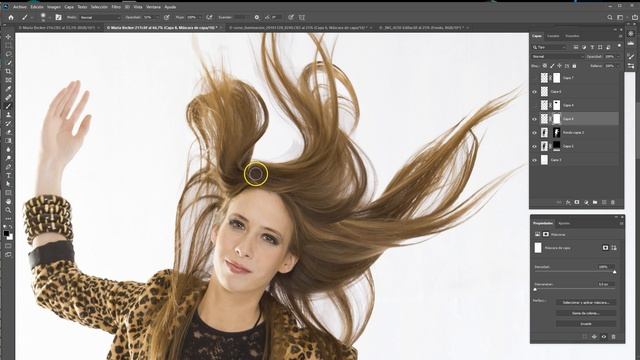The width and height of the screenshot is (640, 360).
Task: Hide the selected Capa 6 layer
Action: [x=534, y=119]
